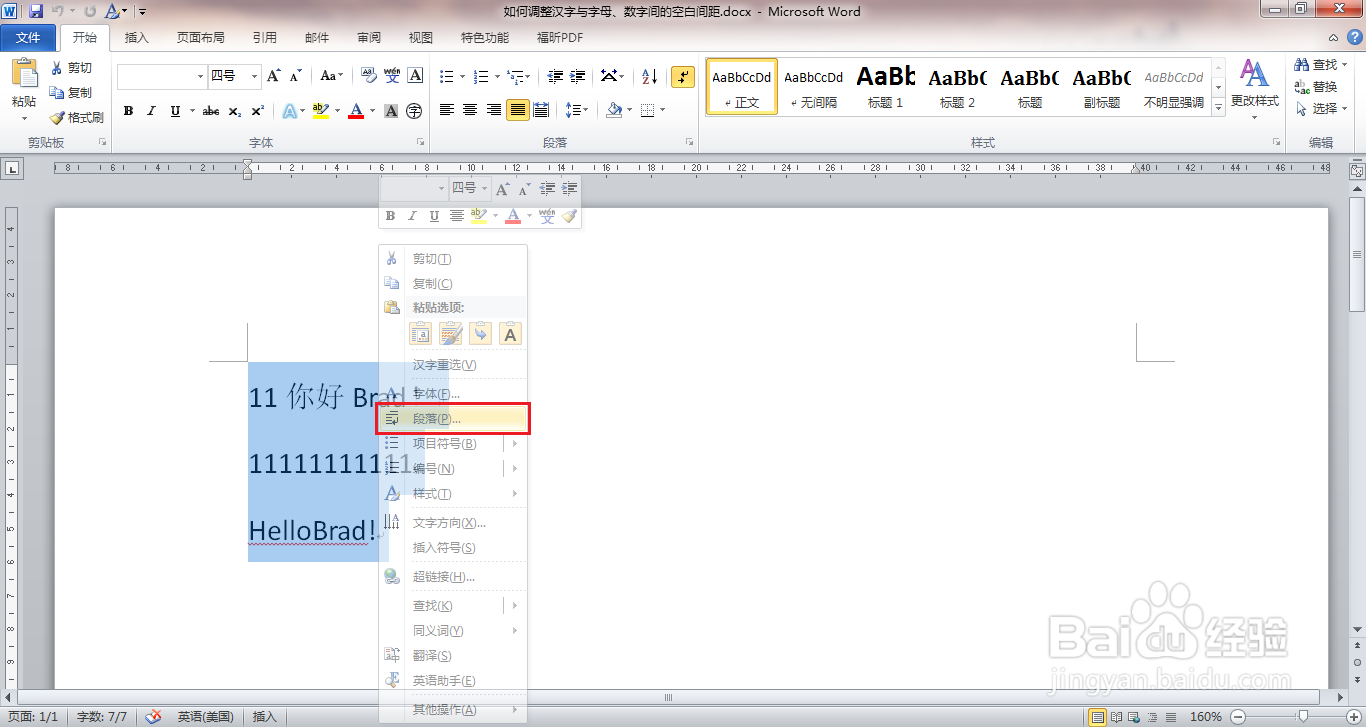The height and width of the screenshot is (727, 1366).
Task: Apply the 标题 1 style
Action: pyautogui.click(x=886, y=86)
